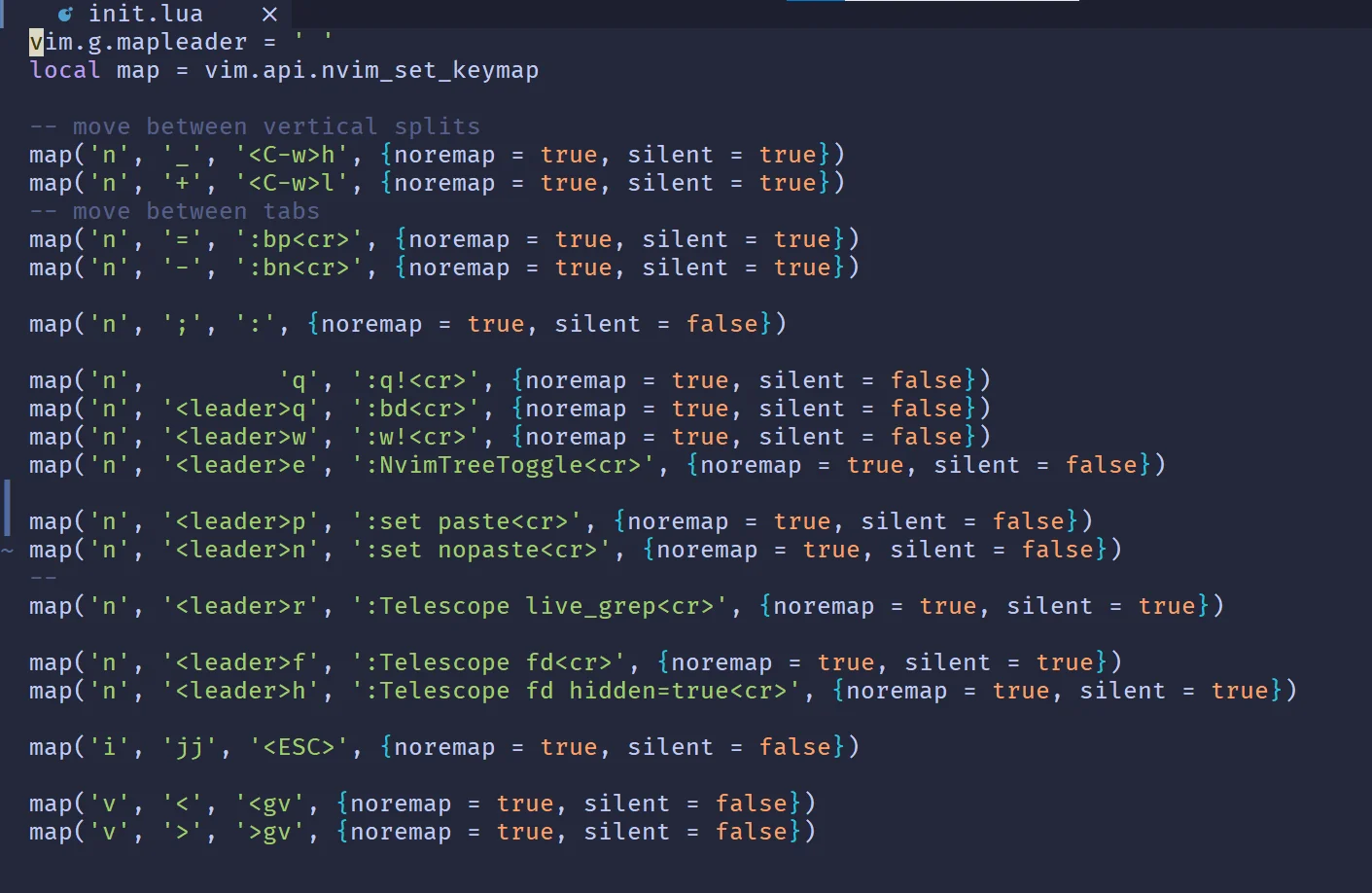Click the word mapleader on the first line
The height and width of the screenshot is (893, 1372).
click(184, 42)
